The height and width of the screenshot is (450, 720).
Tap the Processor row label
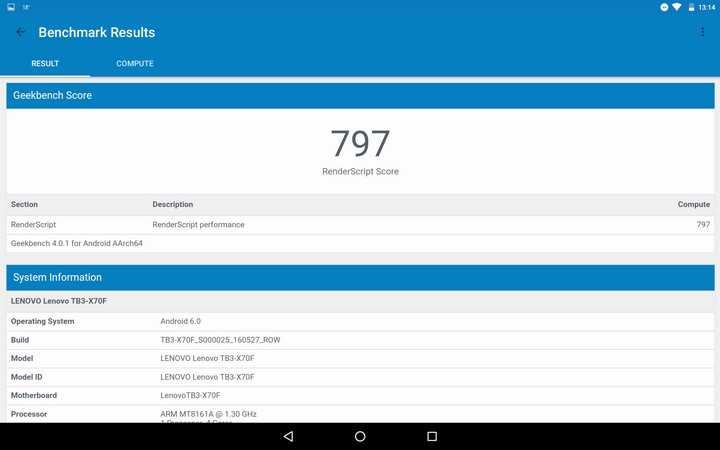coord(29,414)
